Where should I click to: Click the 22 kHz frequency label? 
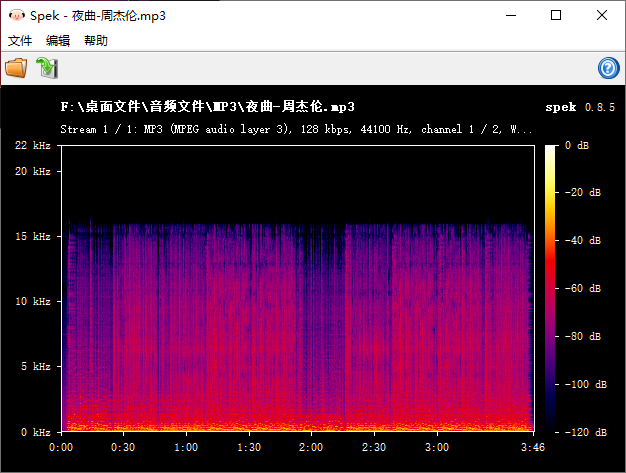pos(33,145)
